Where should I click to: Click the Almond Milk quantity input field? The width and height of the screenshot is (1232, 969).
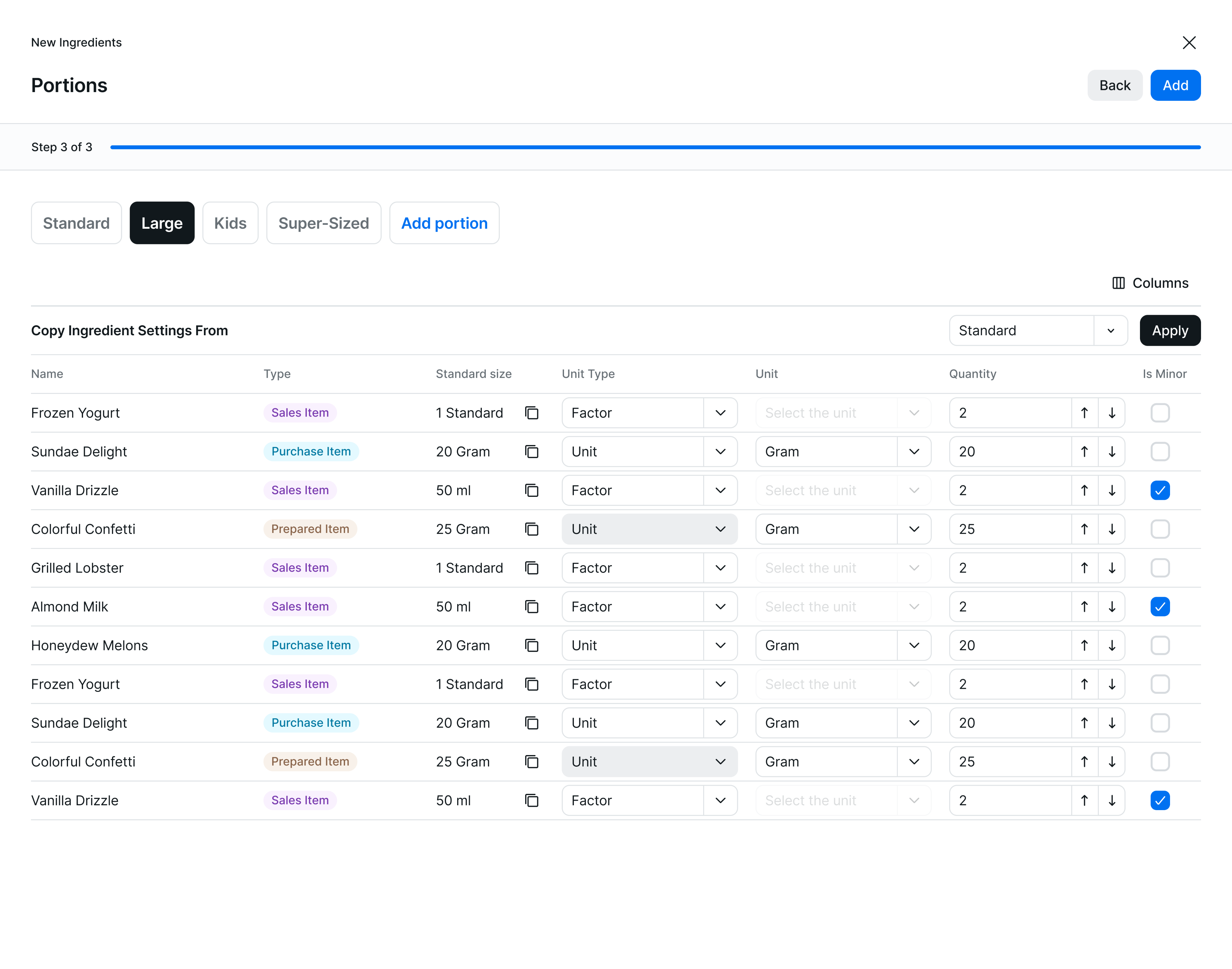[x=1009, y=606]
